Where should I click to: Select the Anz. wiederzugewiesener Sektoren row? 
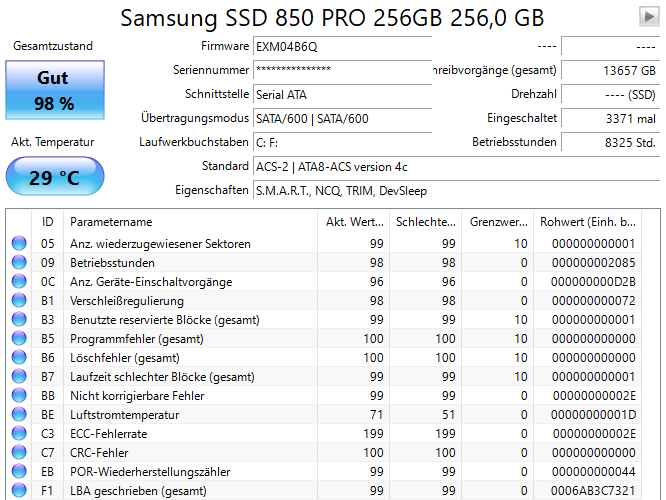pyautogui.click(x=324, y=243)
